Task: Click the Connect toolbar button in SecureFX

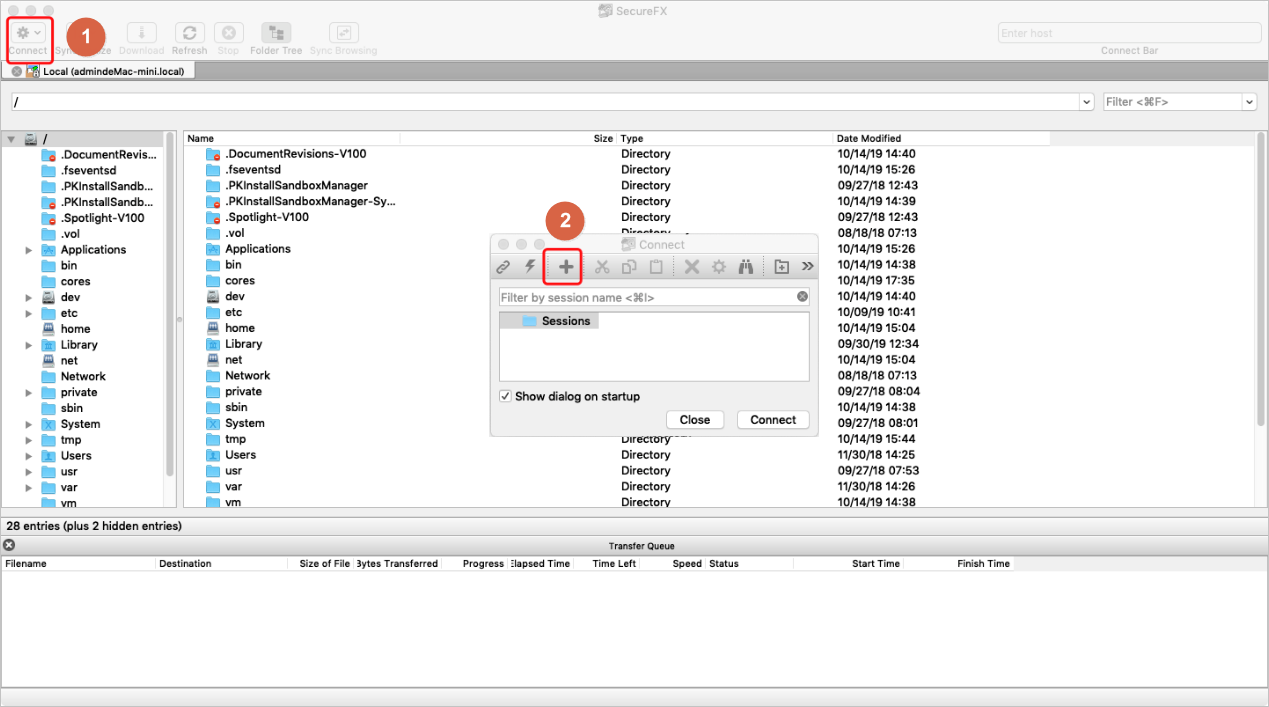Action: pos(28,39)
